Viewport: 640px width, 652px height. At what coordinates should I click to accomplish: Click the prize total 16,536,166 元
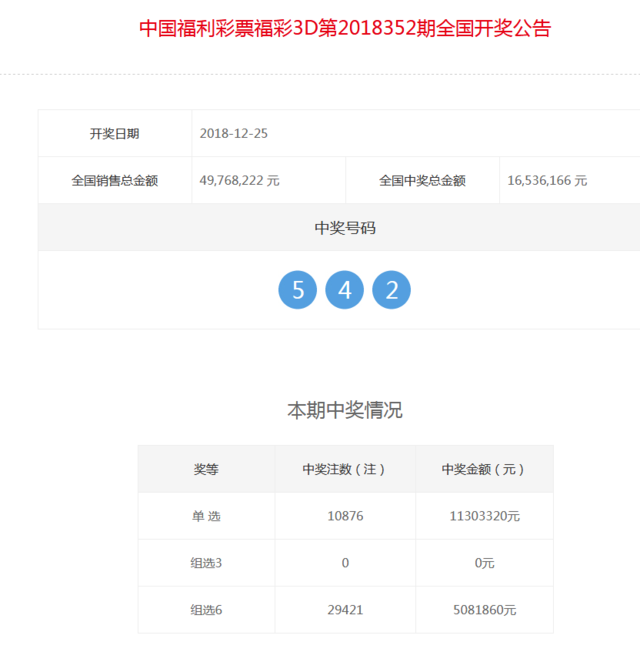[547, 180]
